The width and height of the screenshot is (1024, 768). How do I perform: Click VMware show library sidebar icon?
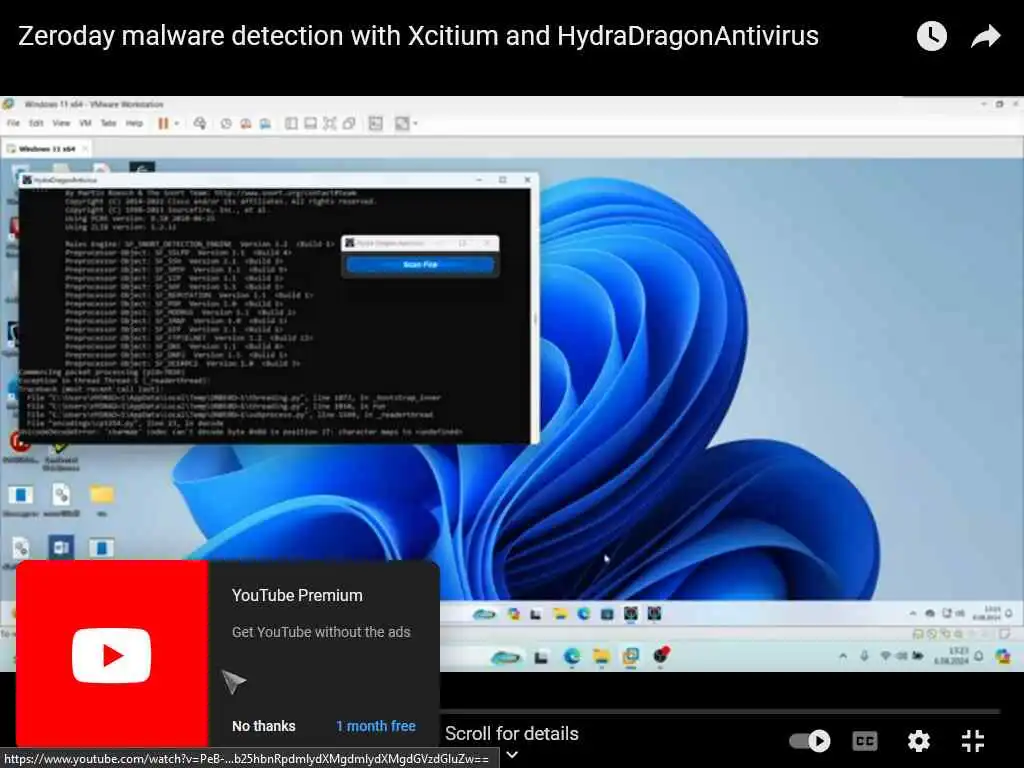[x=291, y=123]
